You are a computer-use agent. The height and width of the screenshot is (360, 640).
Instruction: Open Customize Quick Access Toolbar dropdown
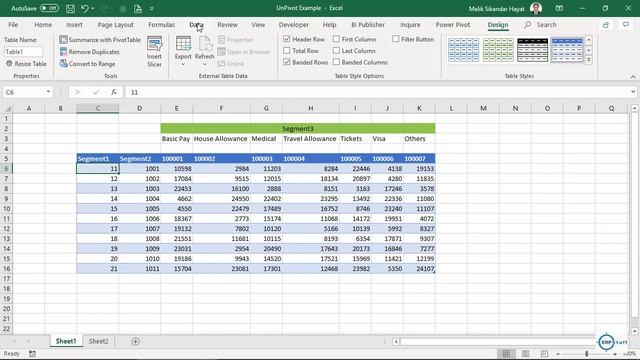(x=152, y=8)
